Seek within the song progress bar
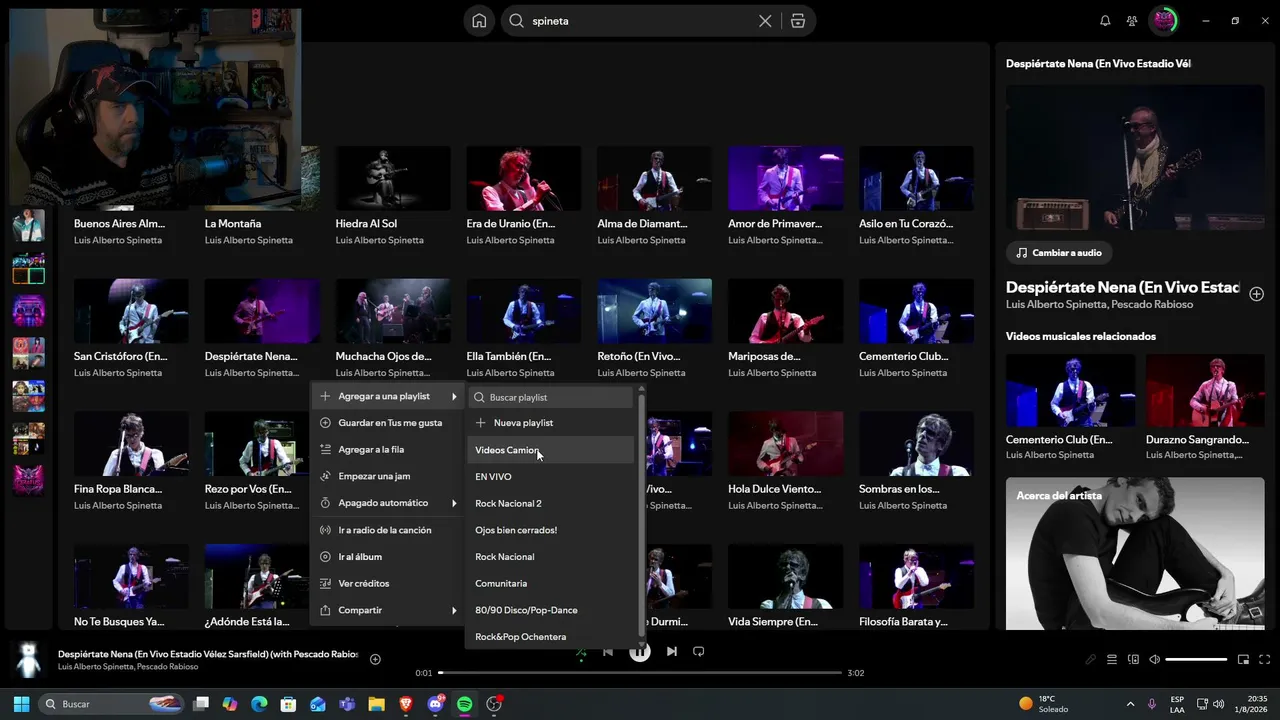The width and height of the screenshot is (1280, 720). point(640,673)
